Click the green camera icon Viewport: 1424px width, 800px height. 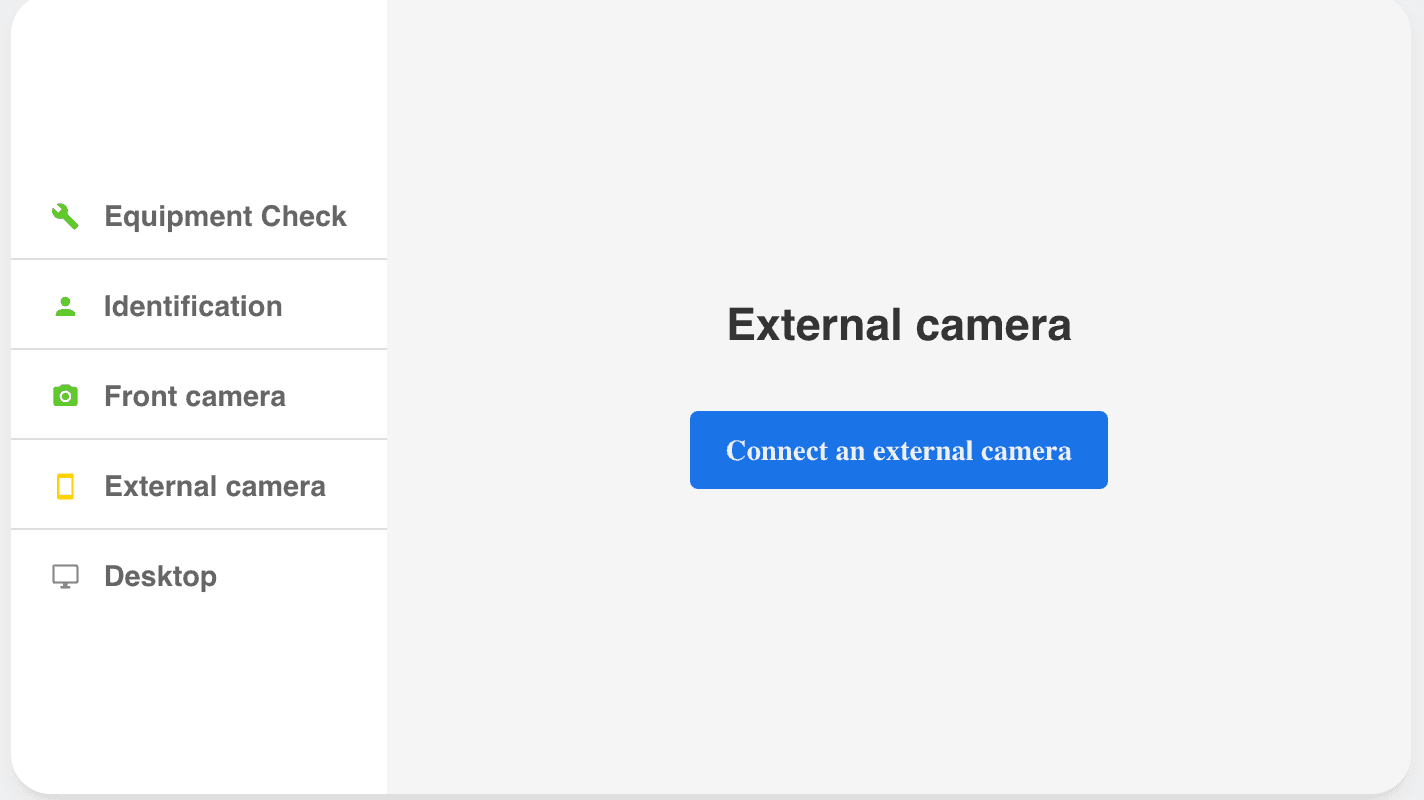pyautogui.click(x=65, y=396)
